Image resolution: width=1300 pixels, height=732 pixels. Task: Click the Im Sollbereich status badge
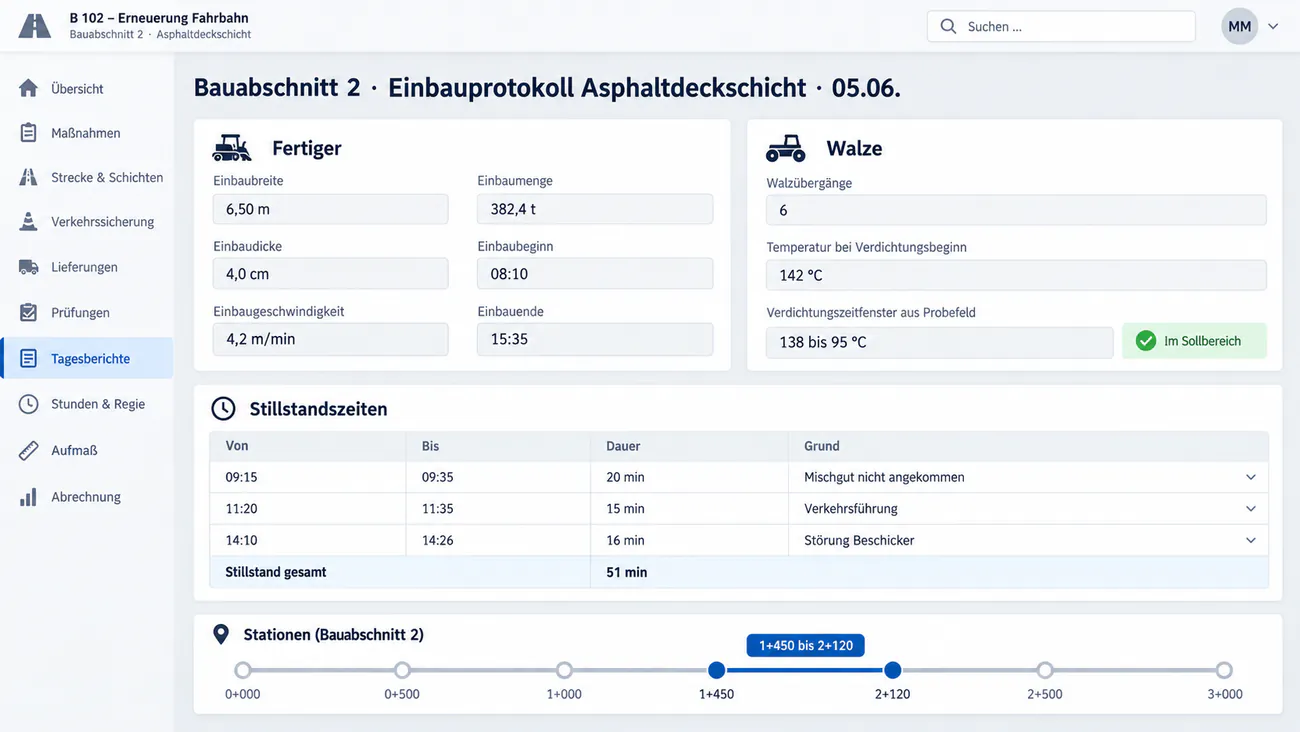[1194, 341]
